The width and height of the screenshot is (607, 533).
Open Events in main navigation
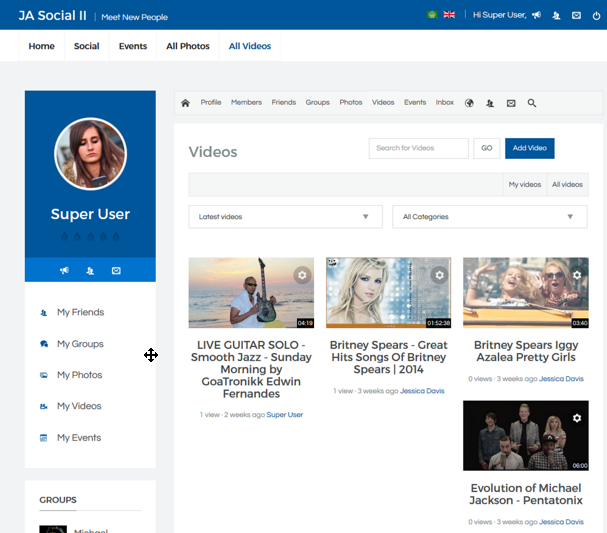[x=133, y=46]
